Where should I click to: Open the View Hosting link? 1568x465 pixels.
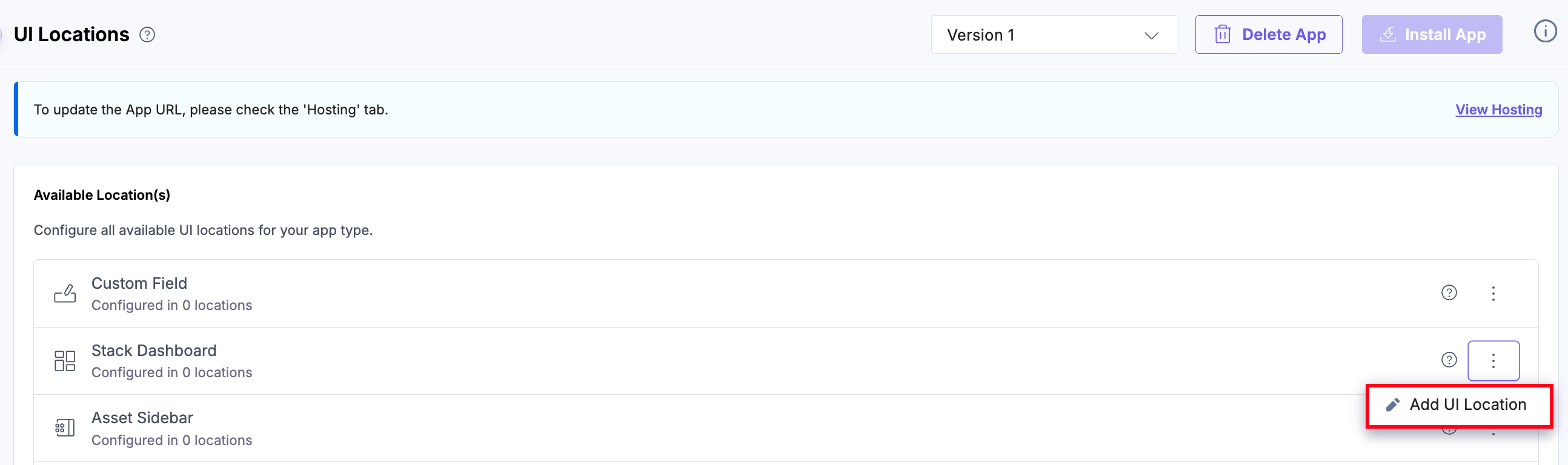point(1498,110)
